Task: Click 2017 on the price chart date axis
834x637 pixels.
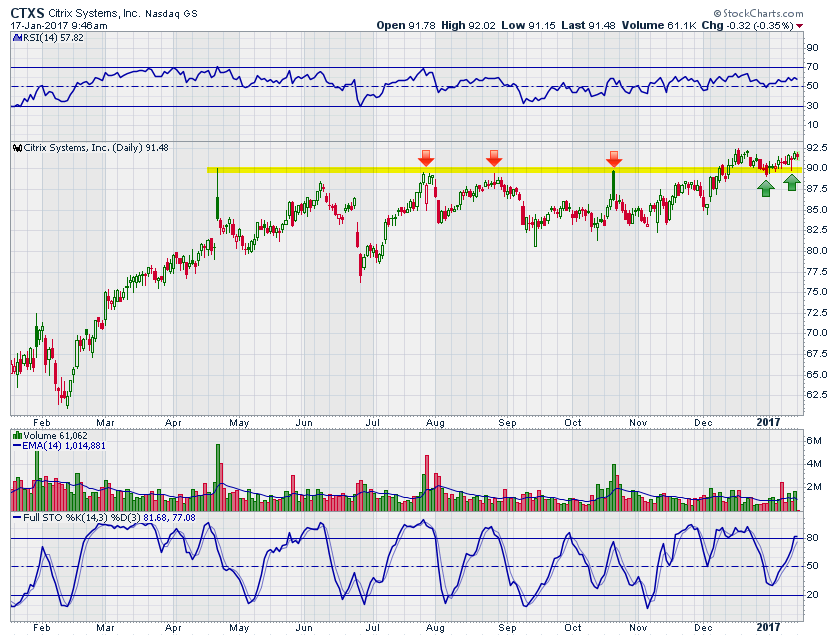Action: [x=768, y=422]
